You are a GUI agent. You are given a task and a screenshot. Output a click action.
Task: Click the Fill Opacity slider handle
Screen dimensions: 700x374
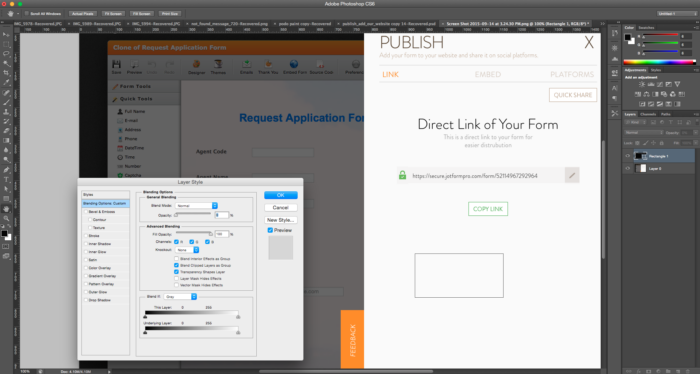point(211,233)
